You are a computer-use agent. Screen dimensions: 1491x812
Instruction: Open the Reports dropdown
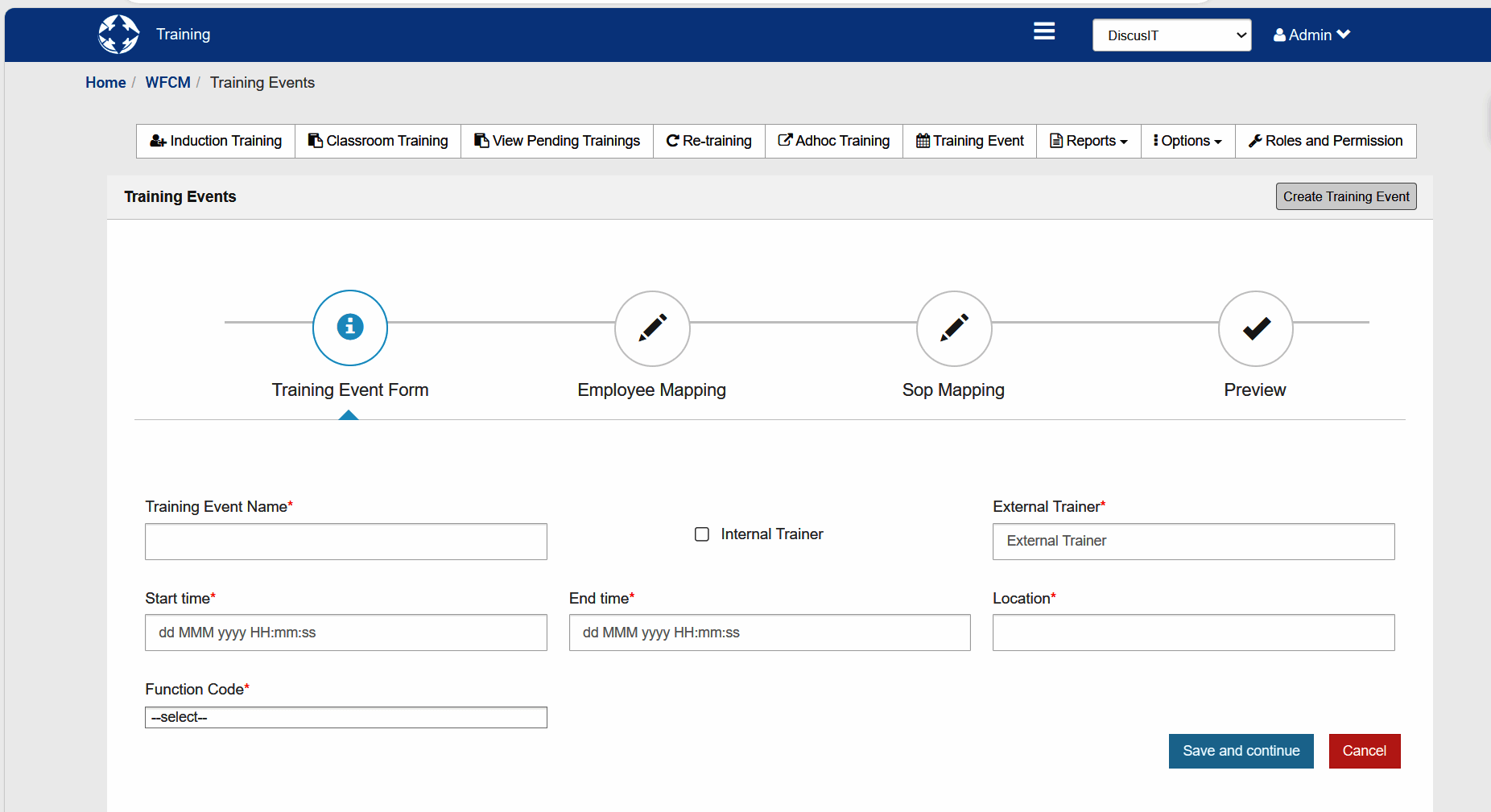coord(1088,141)
